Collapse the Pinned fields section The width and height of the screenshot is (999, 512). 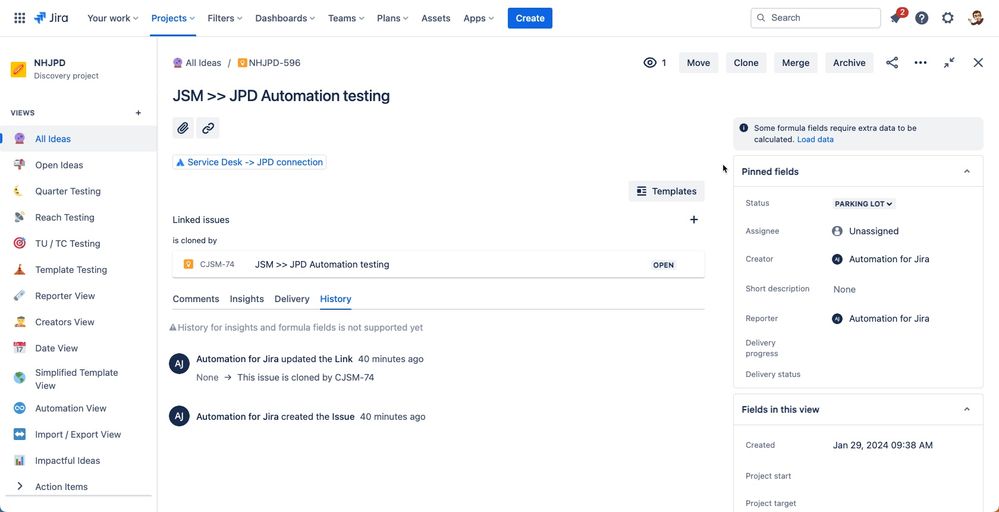(x=967, y=171)
